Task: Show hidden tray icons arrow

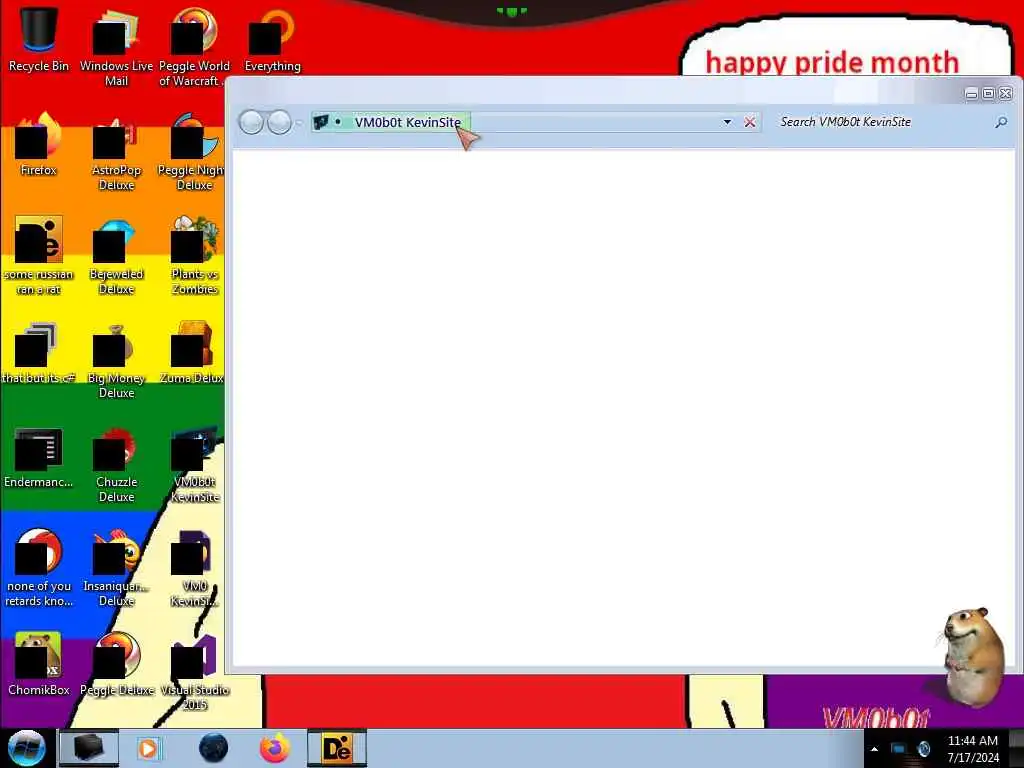Action: [874, 749]
